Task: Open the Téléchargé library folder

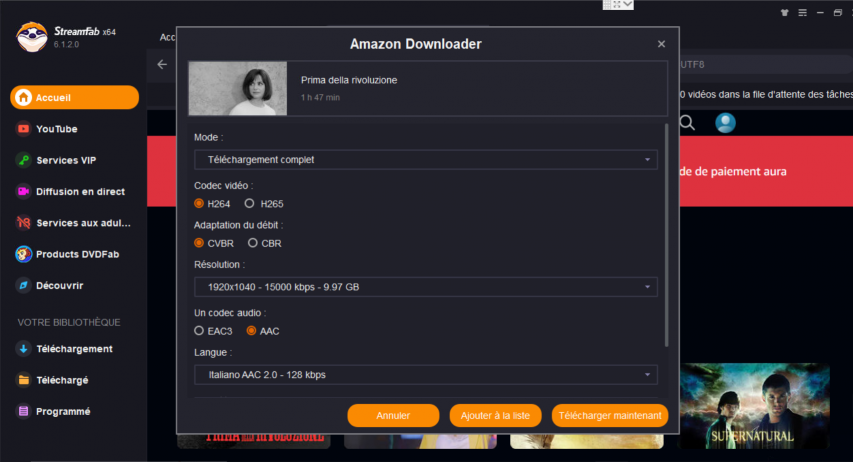Action: click(x=62, y=380)
